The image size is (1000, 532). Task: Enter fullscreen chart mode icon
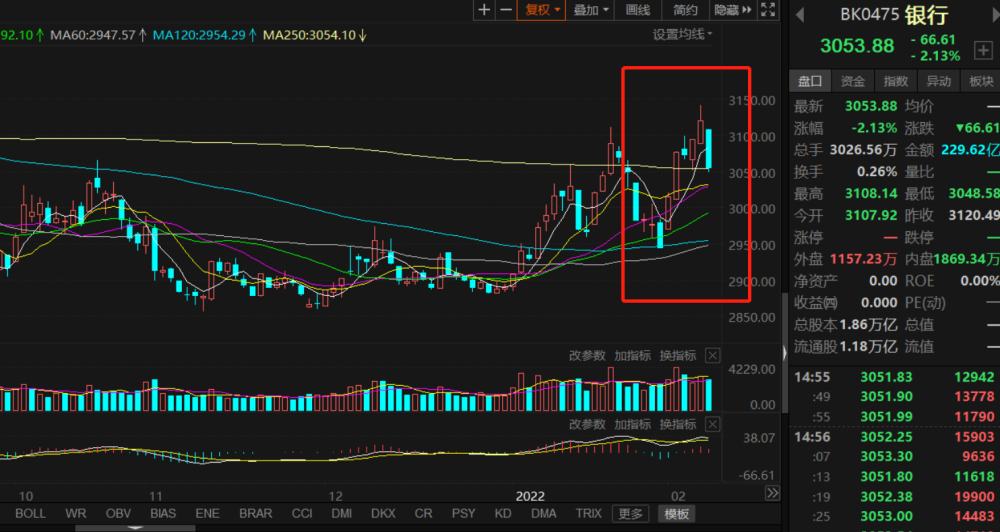tap(768, 10)
